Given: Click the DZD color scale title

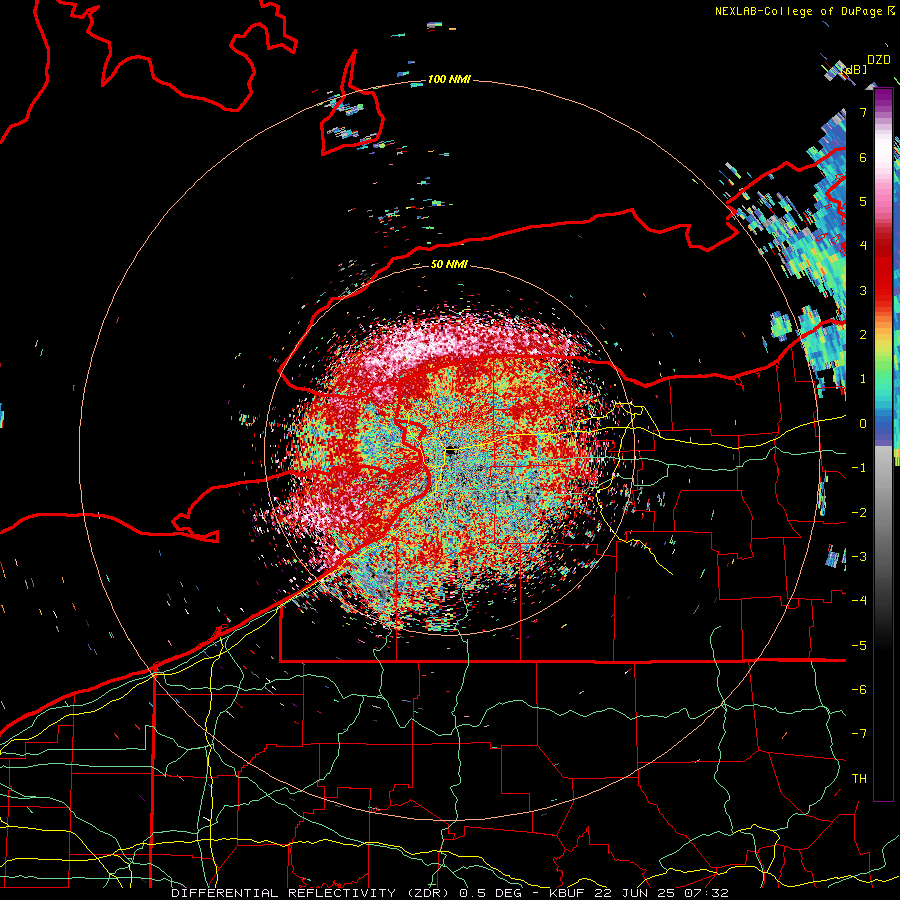Looking at the screenshot, I should coord(879,60).
